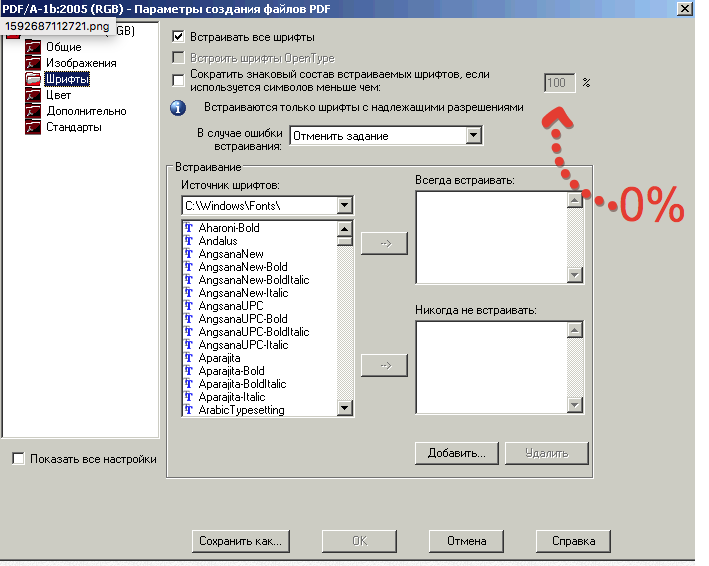This screenshot has height=566, width=709.
Task: Select AngsanaUPC-Italic font entry
Action: click(243, 345)
